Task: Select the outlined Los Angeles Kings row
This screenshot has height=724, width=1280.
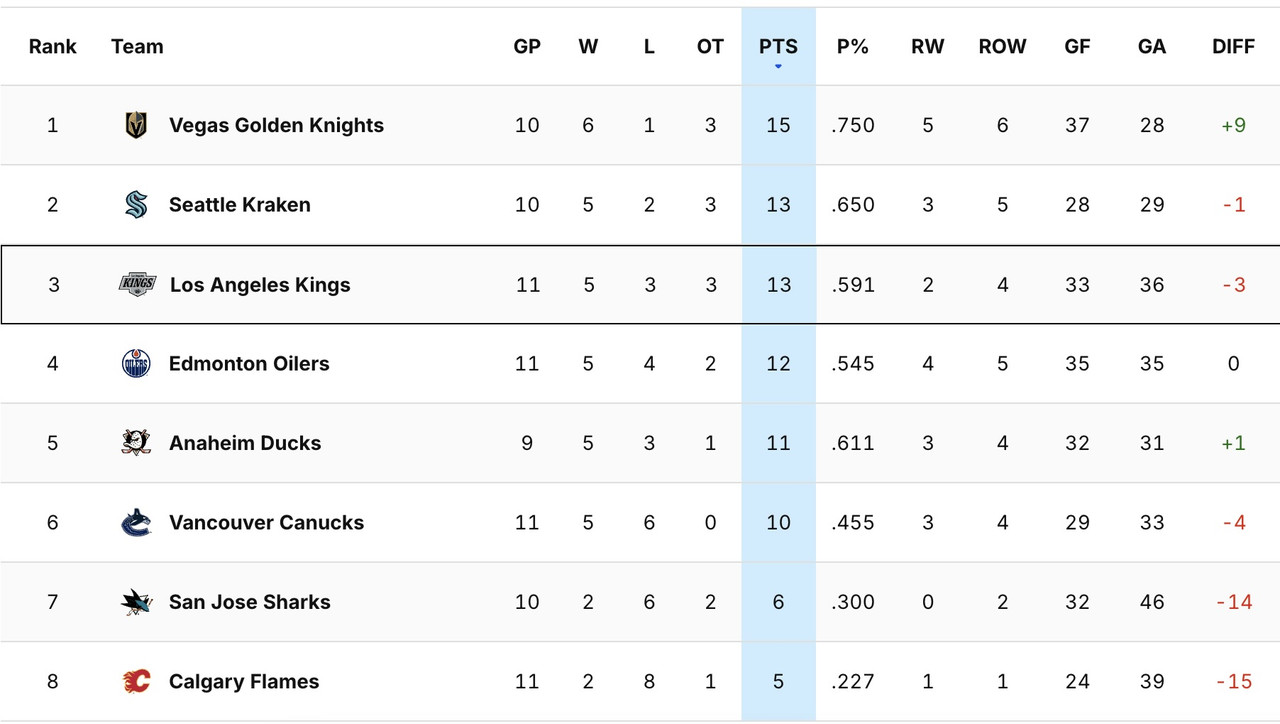Action: coord(450,284)
